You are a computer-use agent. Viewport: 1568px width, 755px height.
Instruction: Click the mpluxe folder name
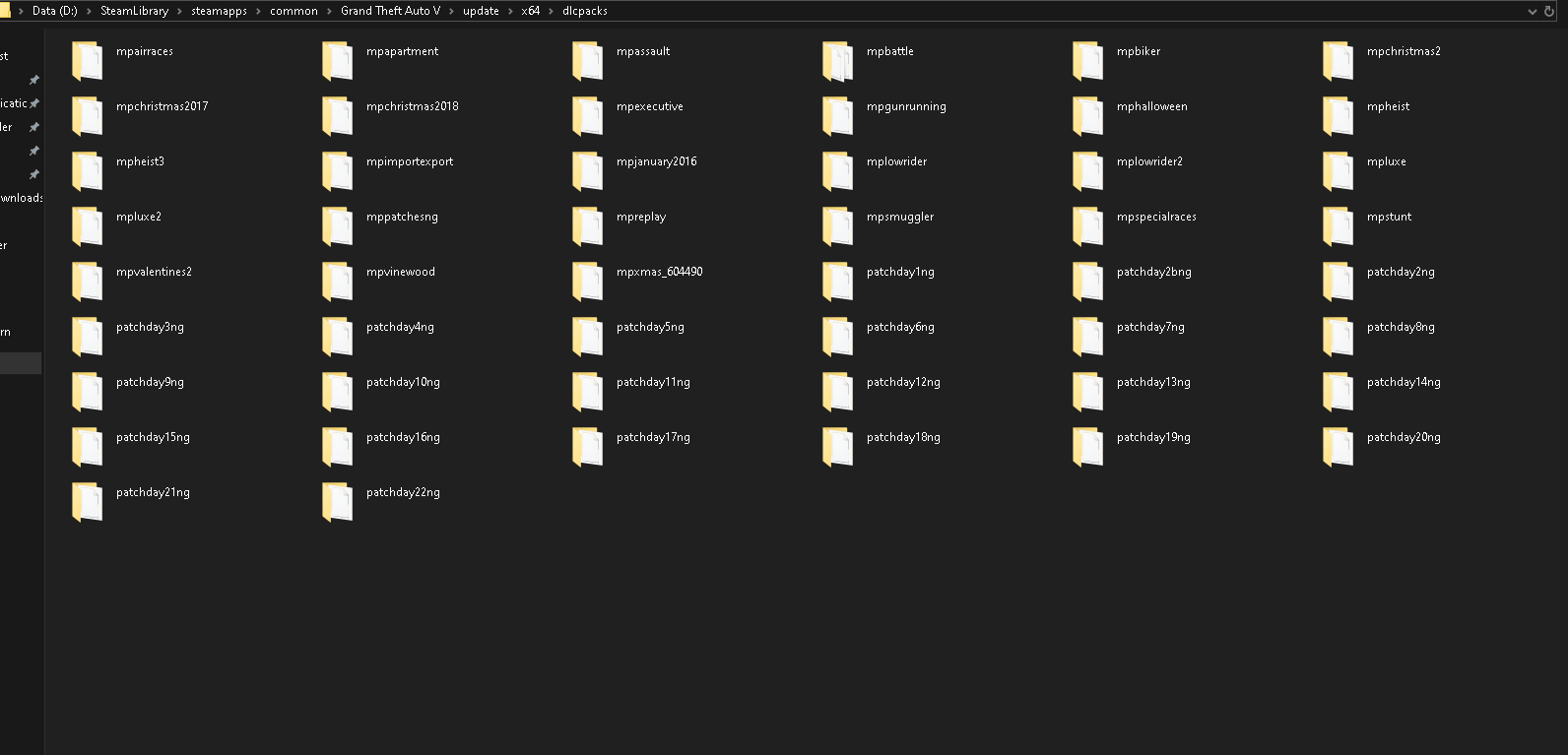(x=1387, y=161)
